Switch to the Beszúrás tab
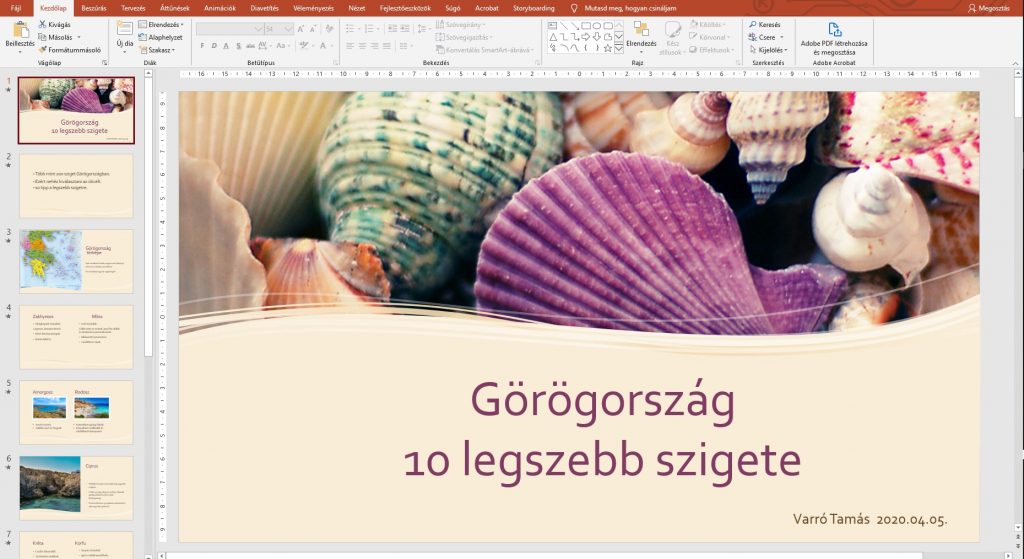The width and height of the screenshot is (1024, 559). coord(94,7)
